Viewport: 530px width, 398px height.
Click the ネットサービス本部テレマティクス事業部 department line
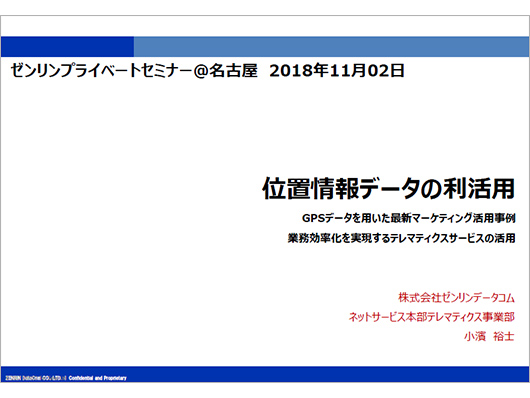tap(432, 317)
